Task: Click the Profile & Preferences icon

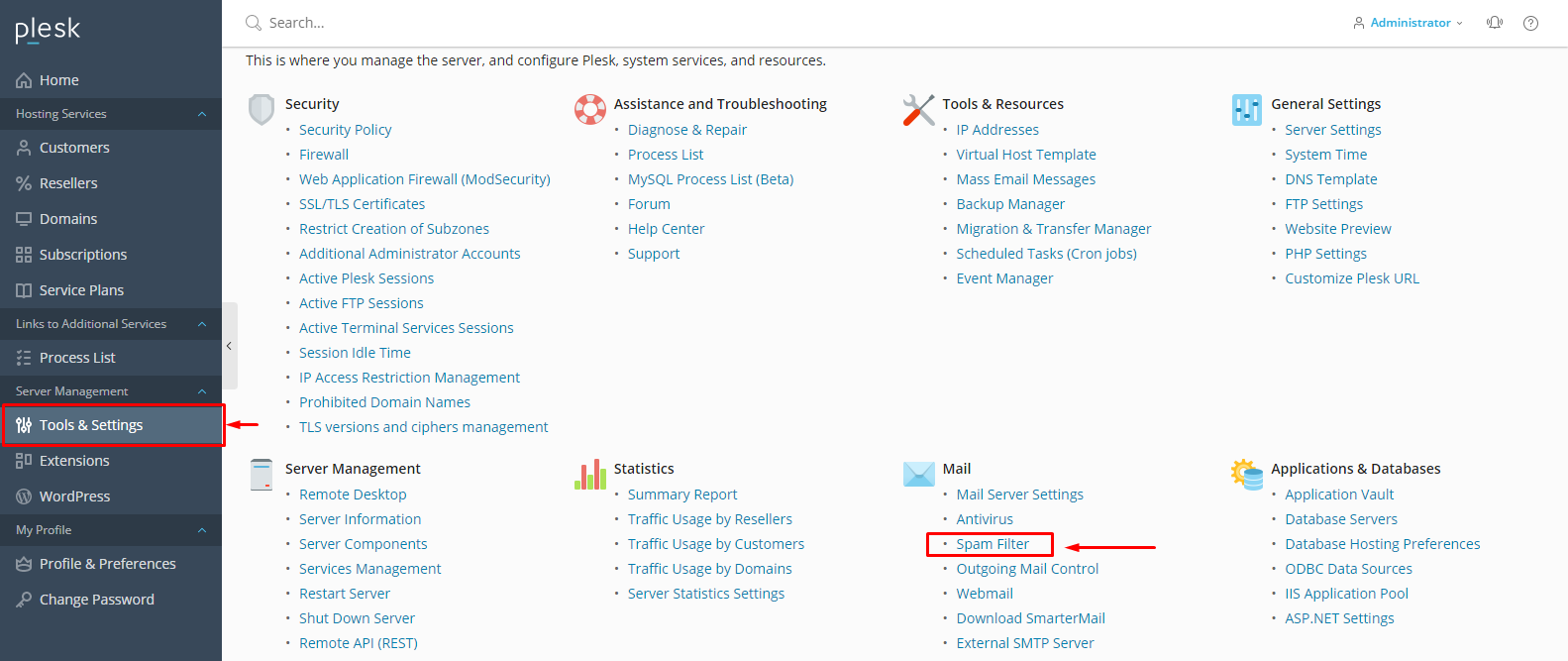Action: pos(24,564)
